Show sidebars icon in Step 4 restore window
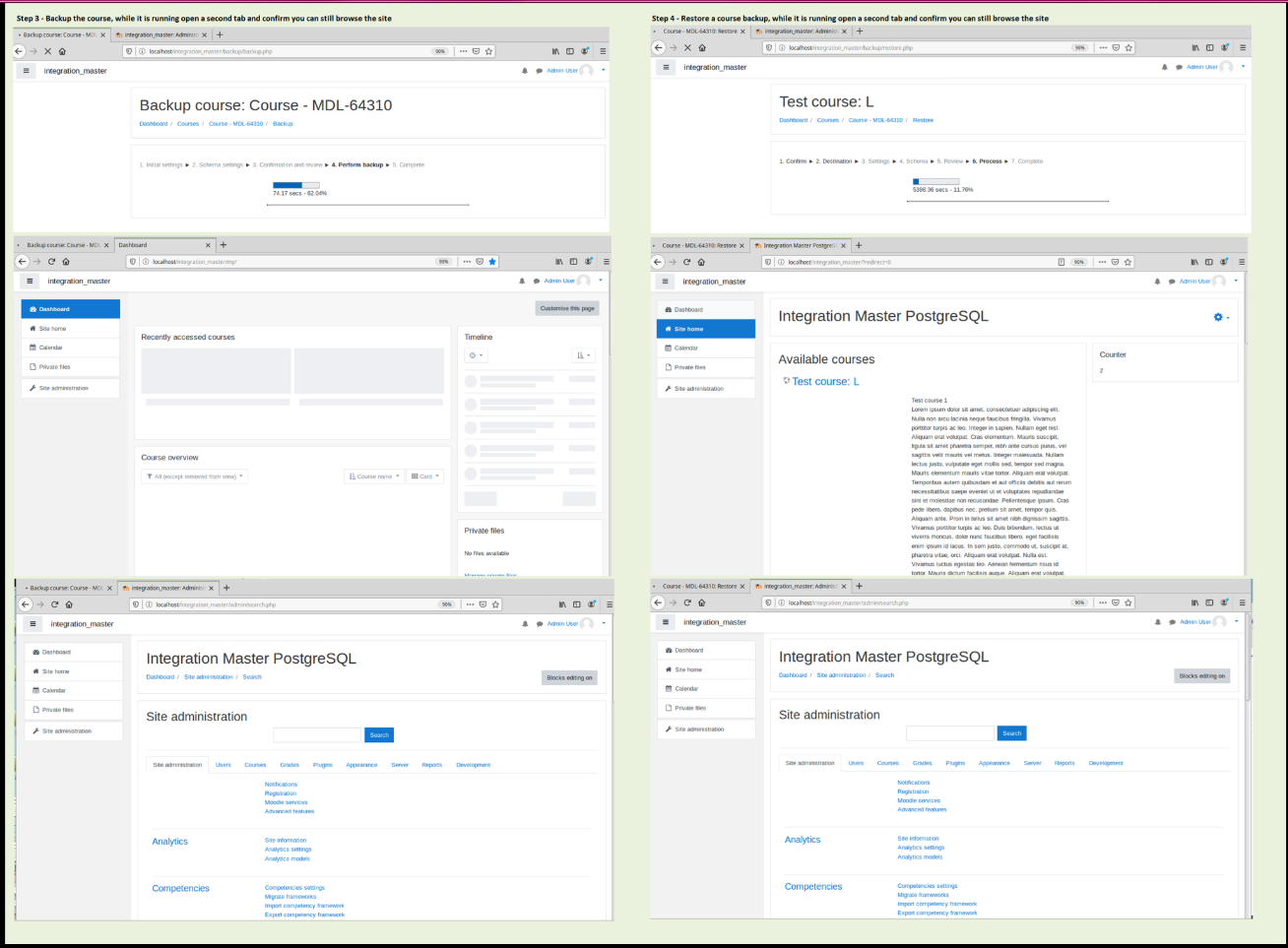 tap(1210, 47)
